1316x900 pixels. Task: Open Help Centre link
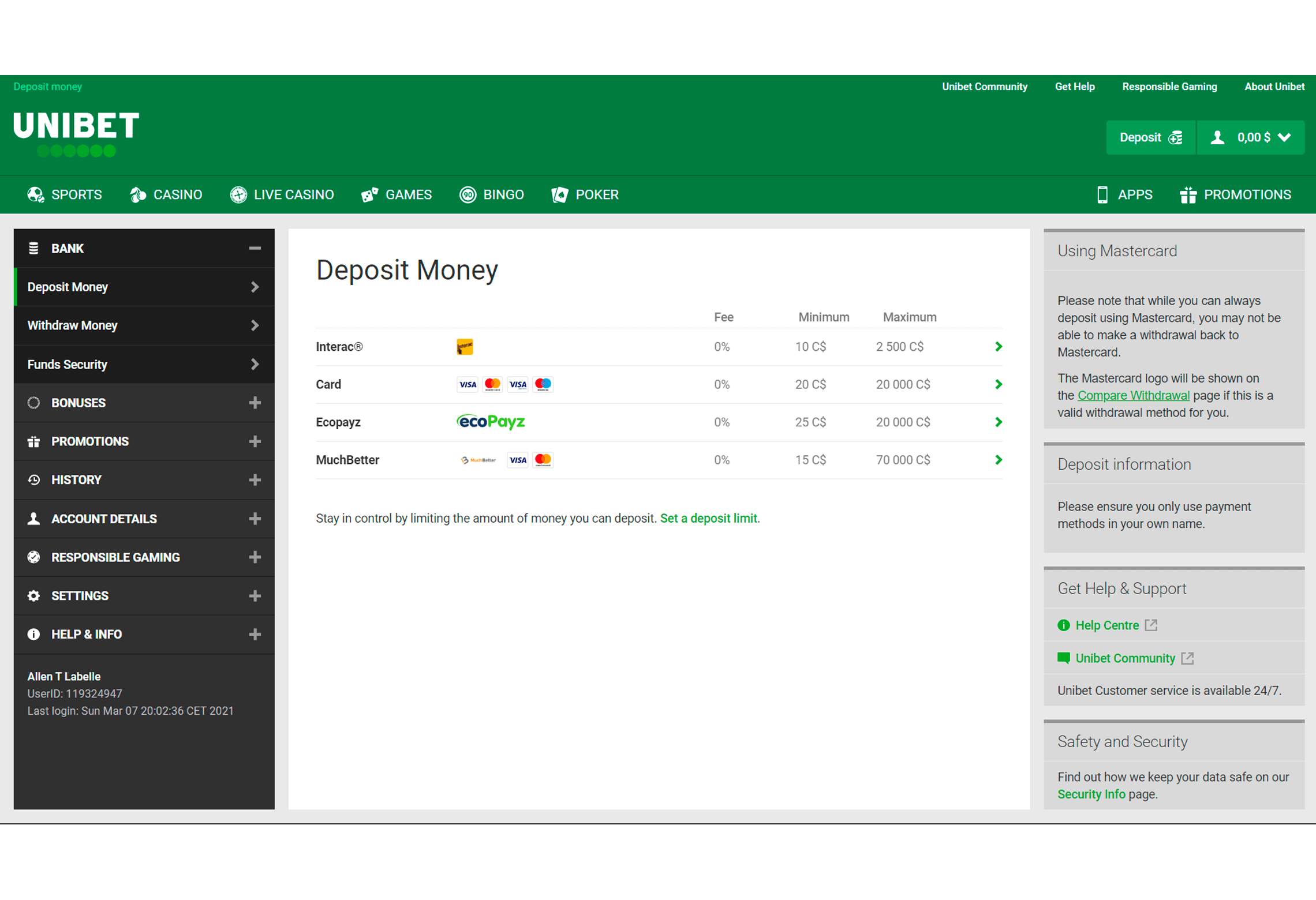point(1107,625)
